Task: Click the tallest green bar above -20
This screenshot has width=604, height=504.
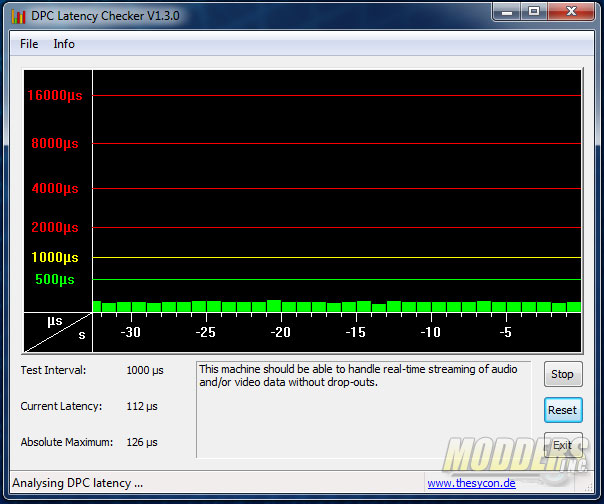Action: pos(274,306)
